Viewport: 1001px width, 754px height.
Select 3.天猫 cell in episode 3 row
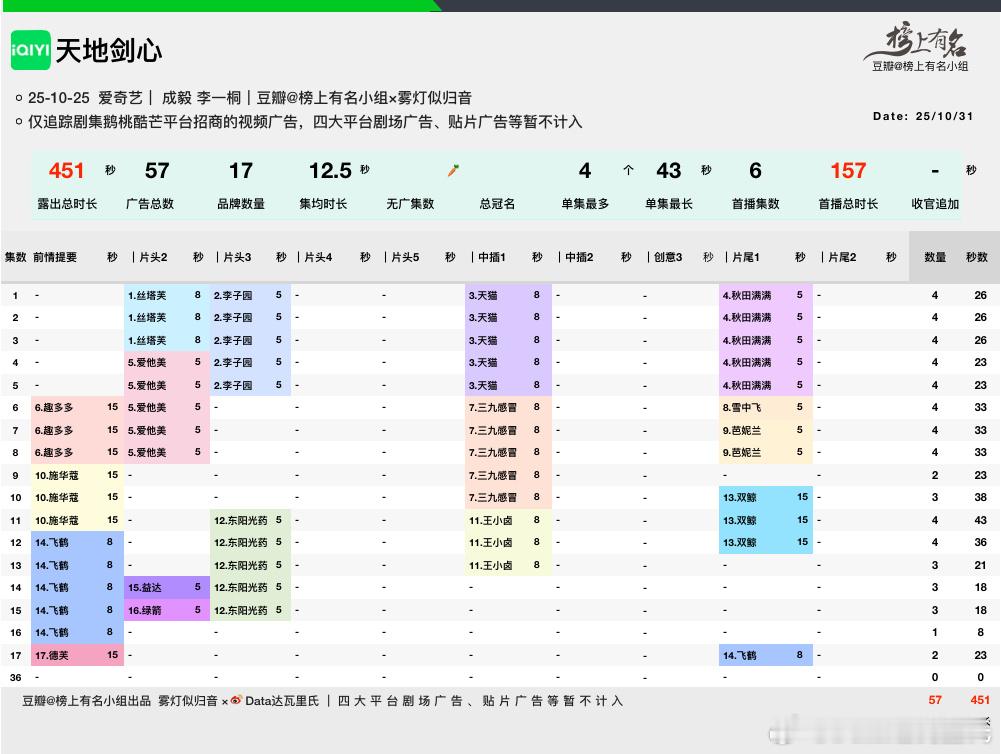(x=508, y=340)
